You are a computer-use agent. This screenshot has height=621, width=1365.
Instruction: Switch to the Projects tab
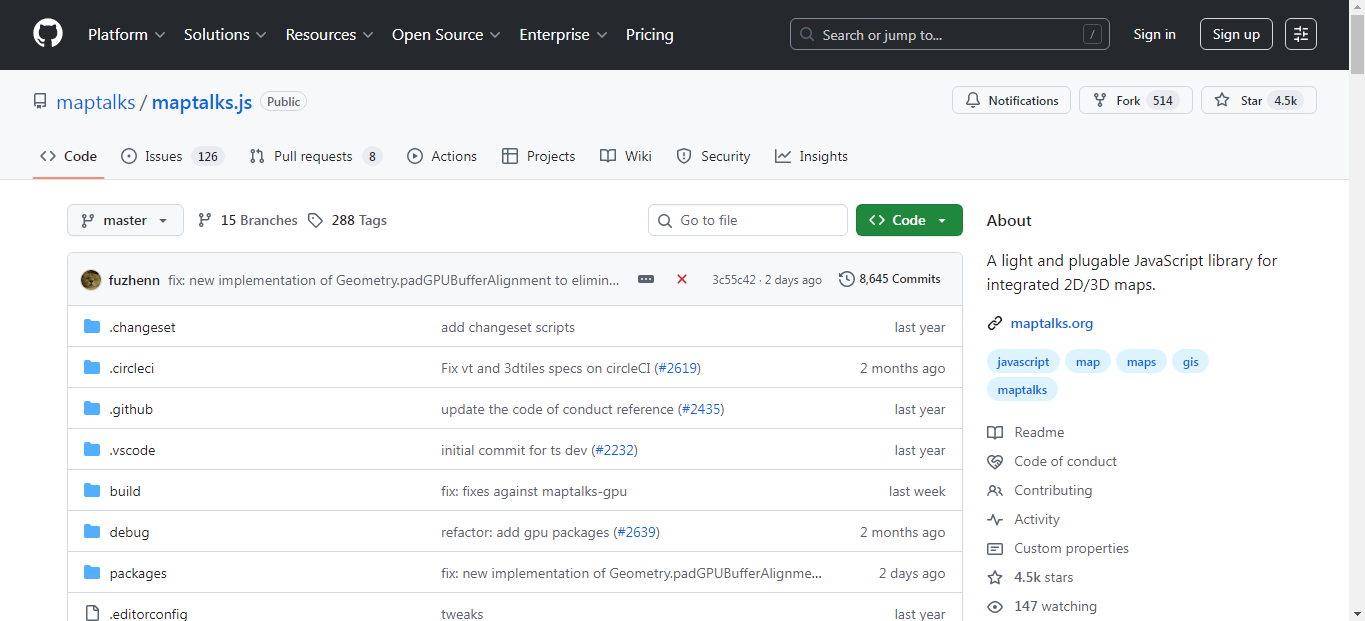[x=538, y=156]
